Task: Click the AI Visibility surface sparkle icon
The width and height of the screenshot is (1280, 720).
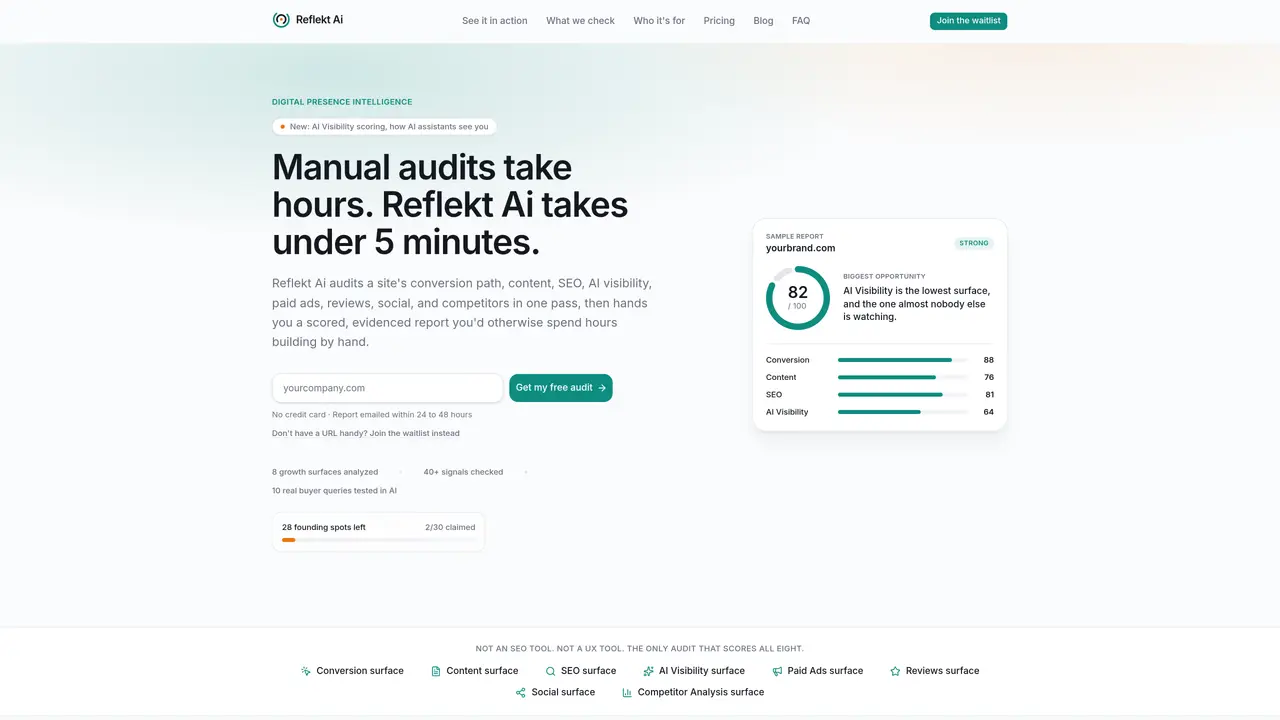Action: (649, 671)
